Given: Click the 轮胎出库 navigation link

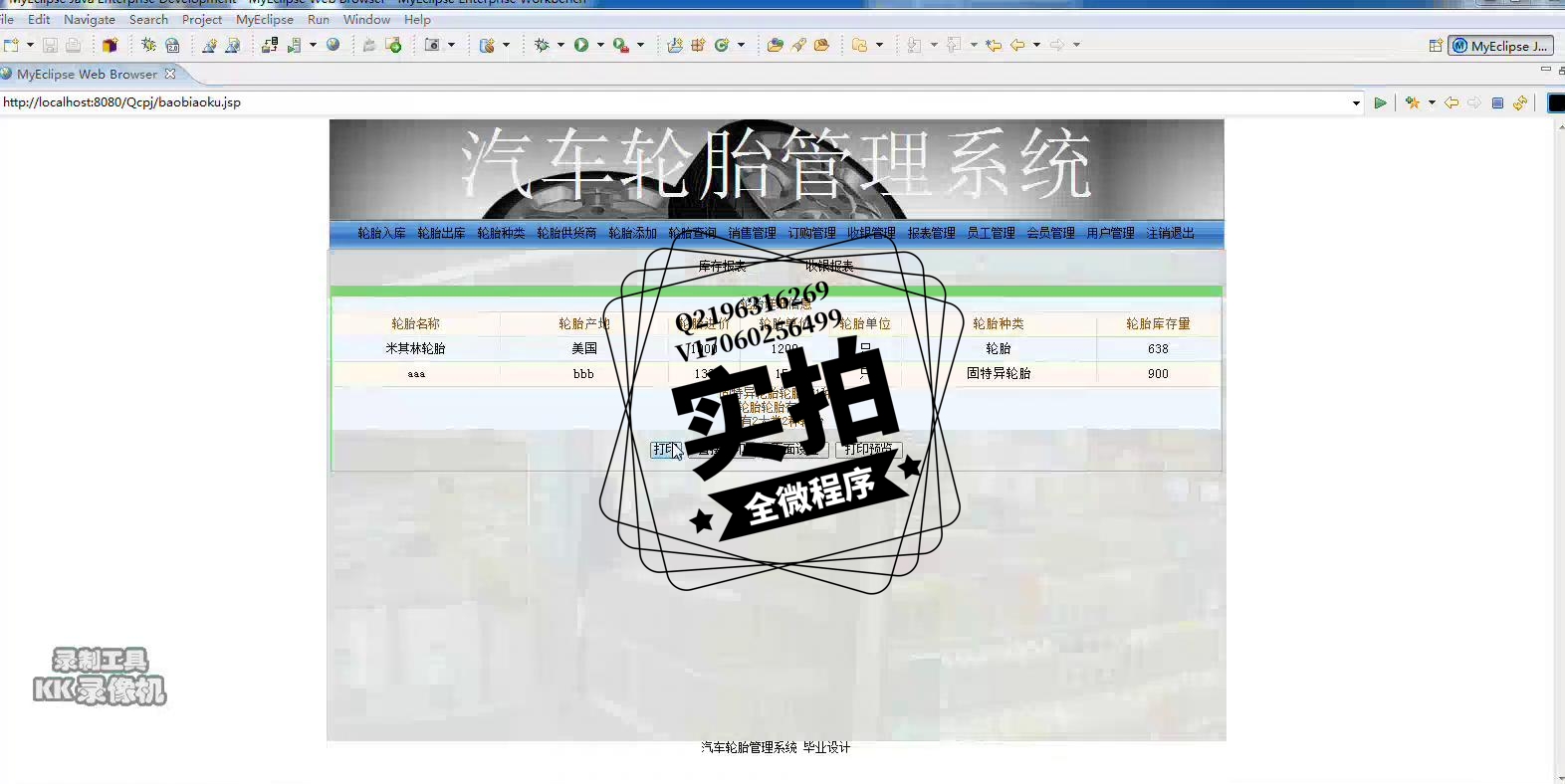Looking at the screenshot, I should [442, 233].
